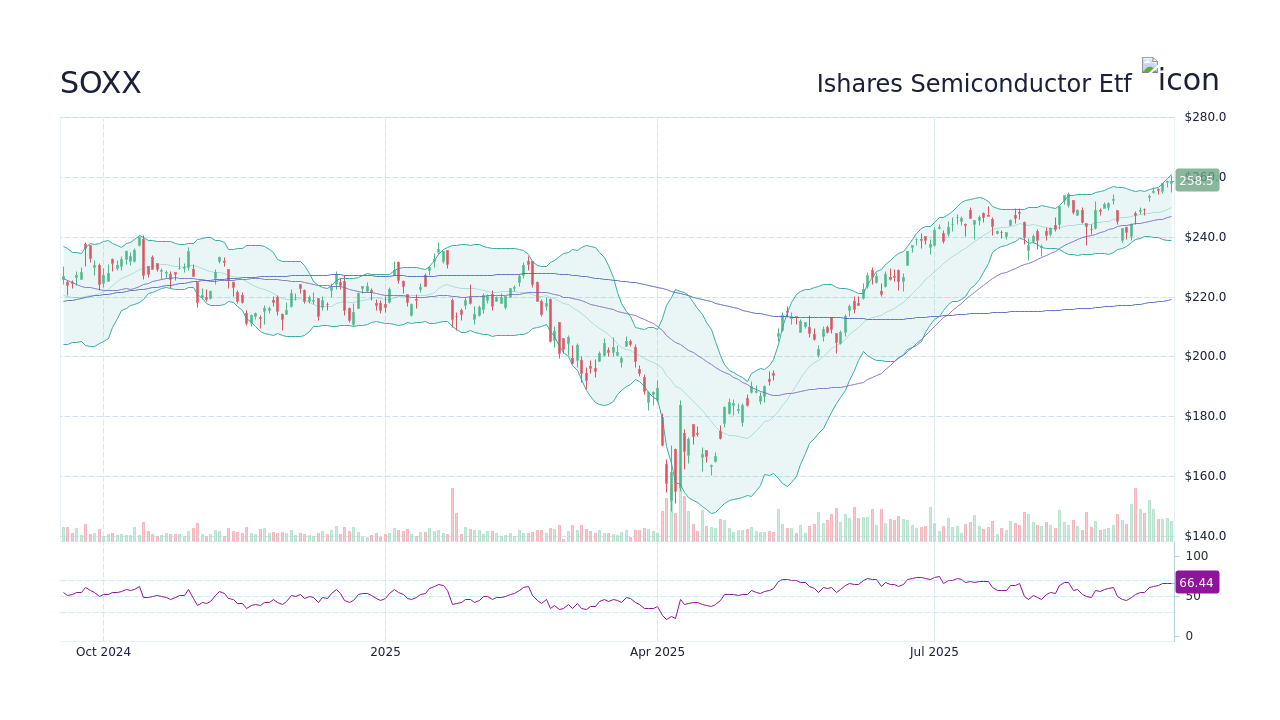Click the RSI axis label 50
This screenshot has height=720, width=1280.
1193,596
